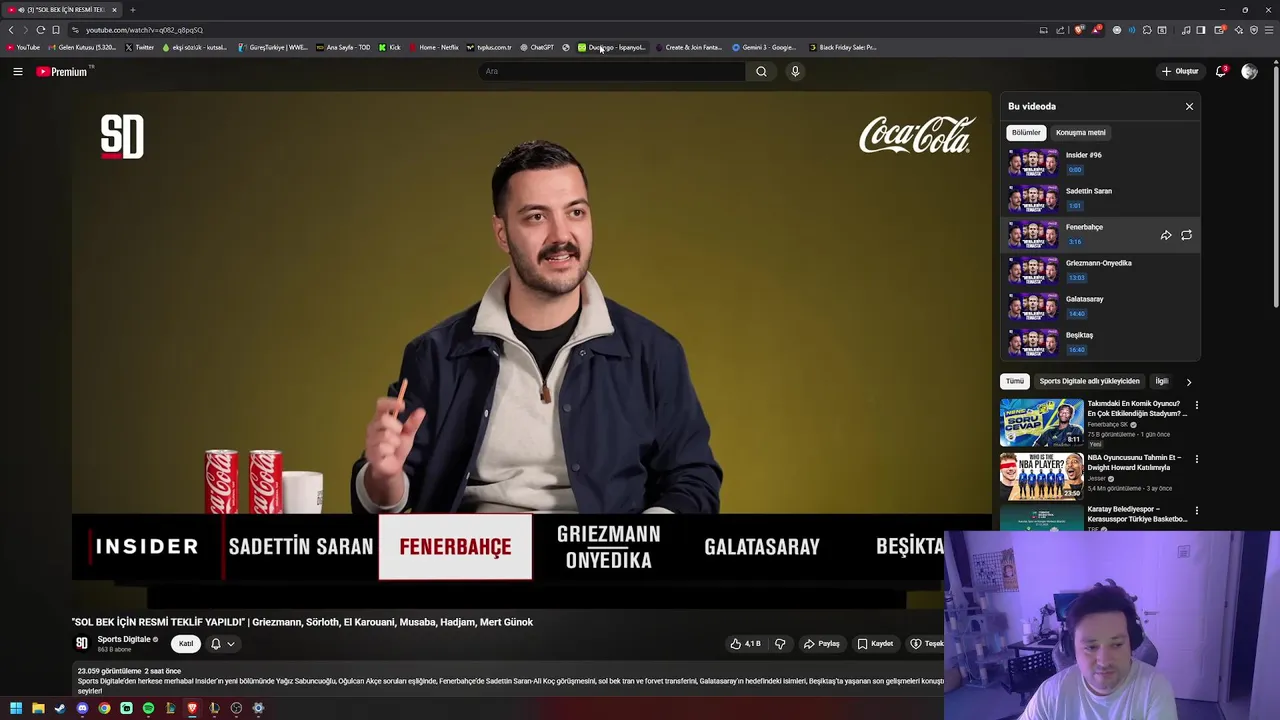1280x720 pixels.
Task: Switch to 'Konuşma metni' tab
Action: 1081,132
